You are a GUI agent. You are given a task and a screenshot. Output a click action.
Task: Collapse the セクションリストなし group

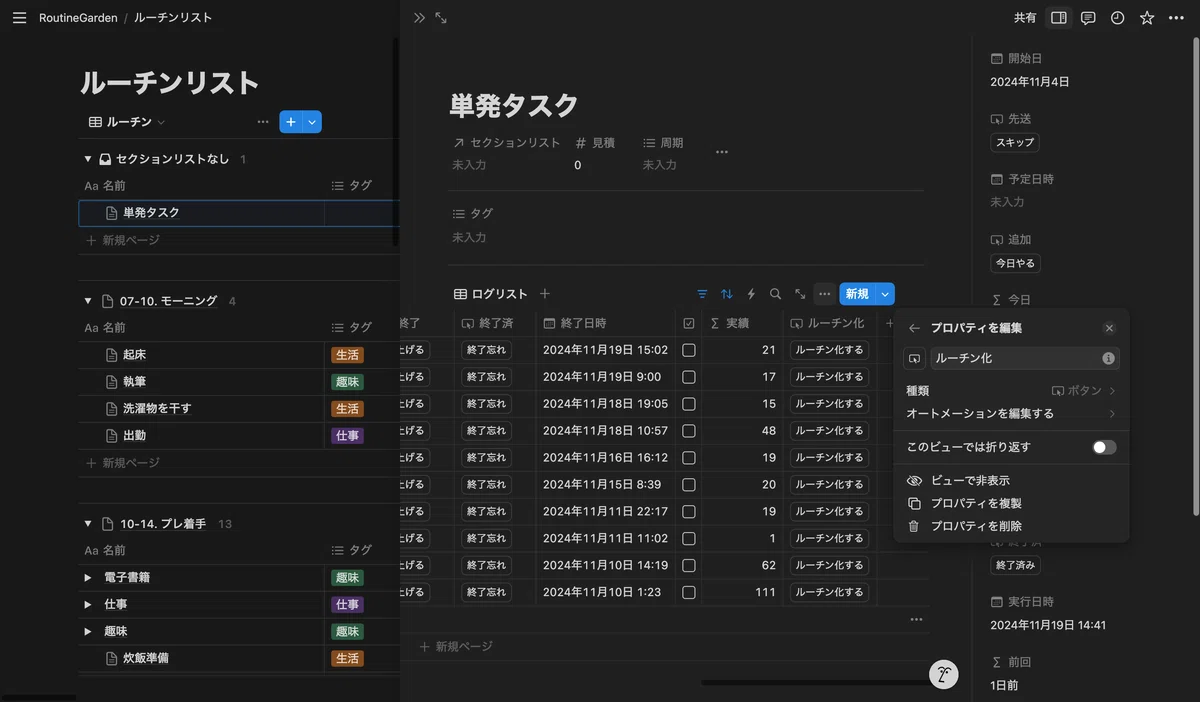88,159
